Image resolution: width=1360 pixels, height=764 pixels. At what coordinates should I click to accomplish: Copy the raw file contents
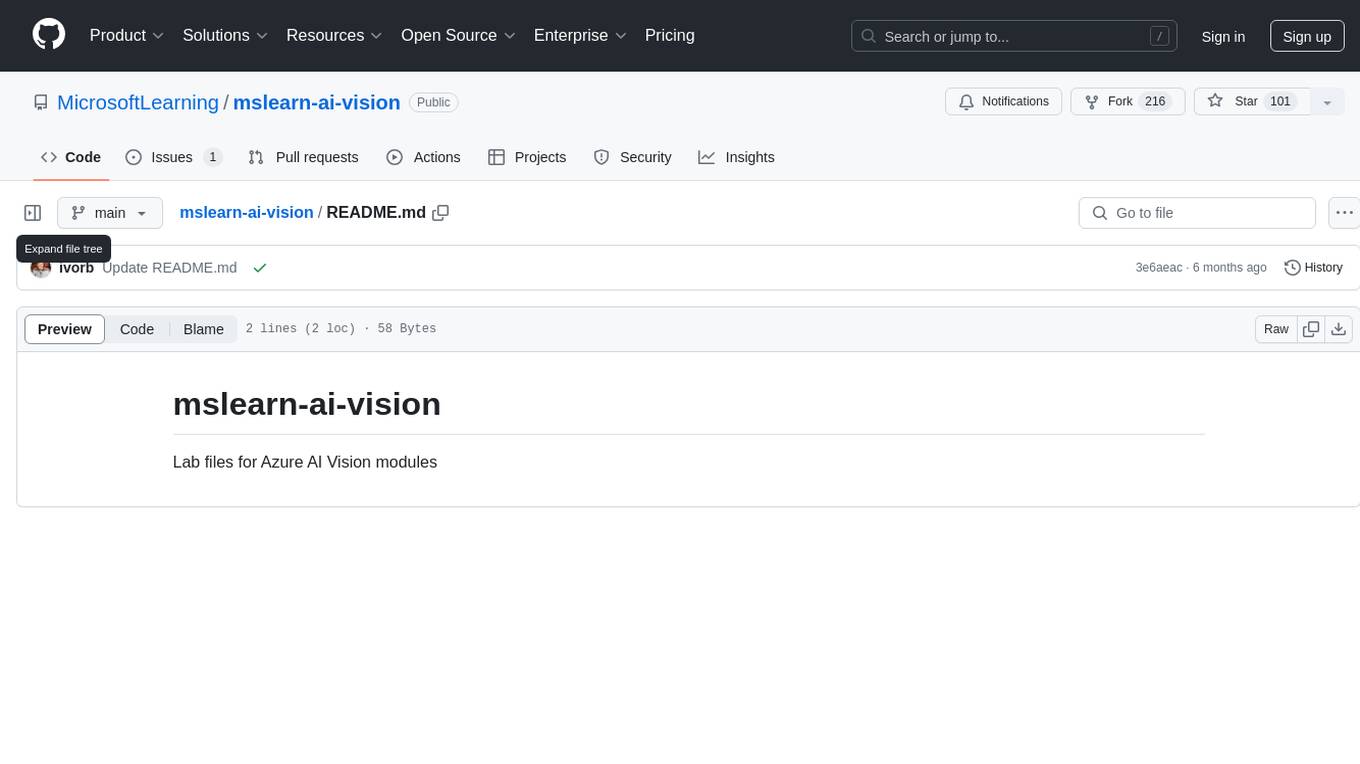1311,329
